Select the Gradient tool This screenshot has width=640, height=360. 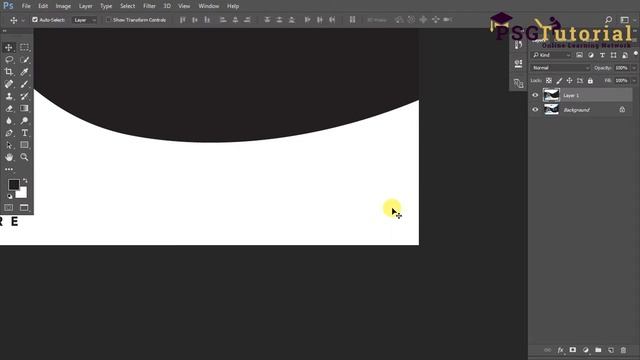click(24, 109)
